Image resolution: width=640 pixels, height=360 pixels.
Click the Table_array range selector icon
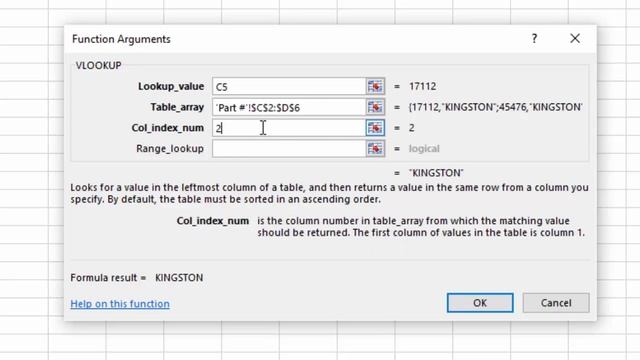[375, 107]
